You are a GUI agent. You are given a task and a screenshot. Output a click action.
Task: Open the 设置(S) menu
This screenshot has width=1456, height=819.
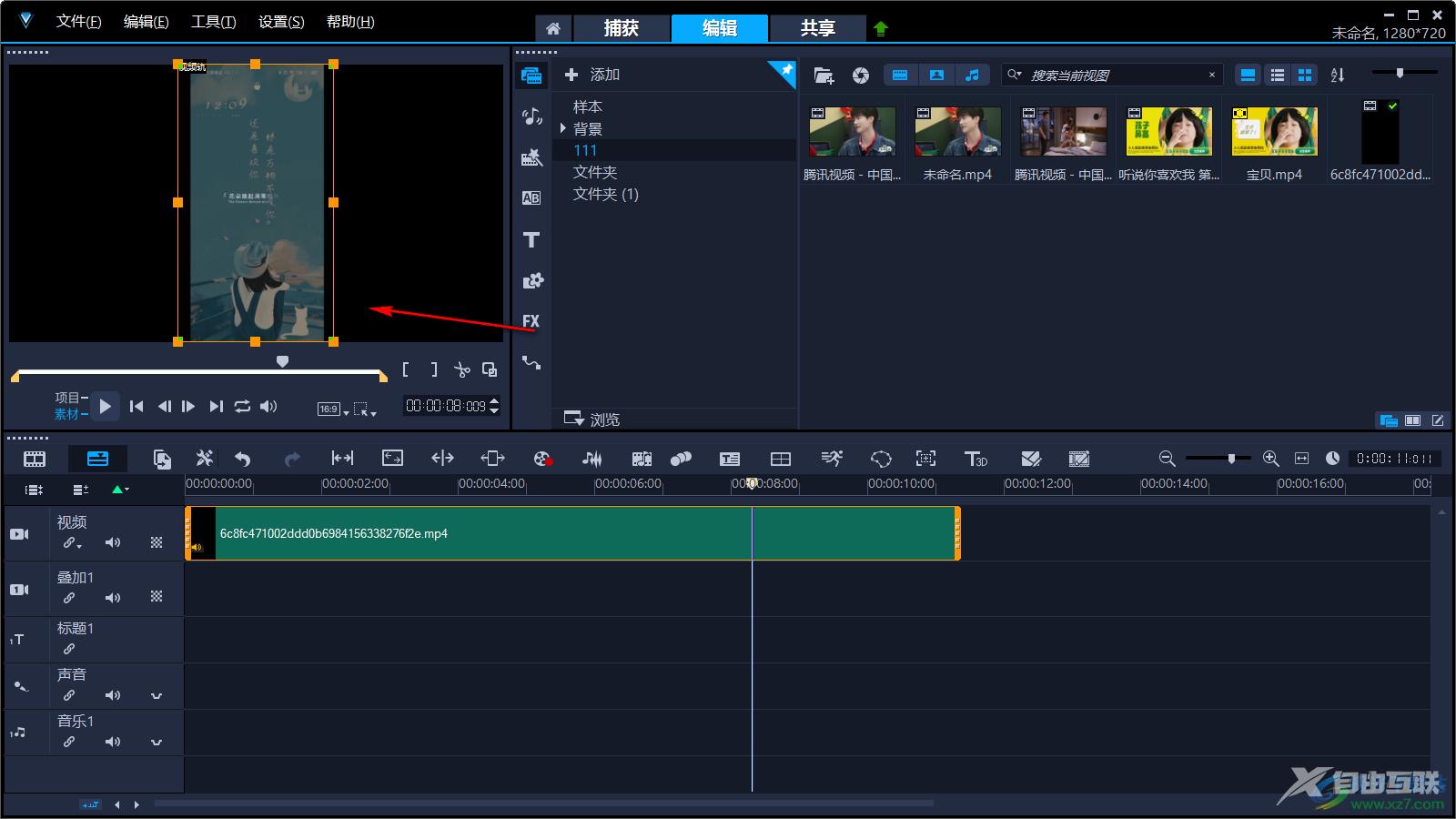click(x=281, y=22)
